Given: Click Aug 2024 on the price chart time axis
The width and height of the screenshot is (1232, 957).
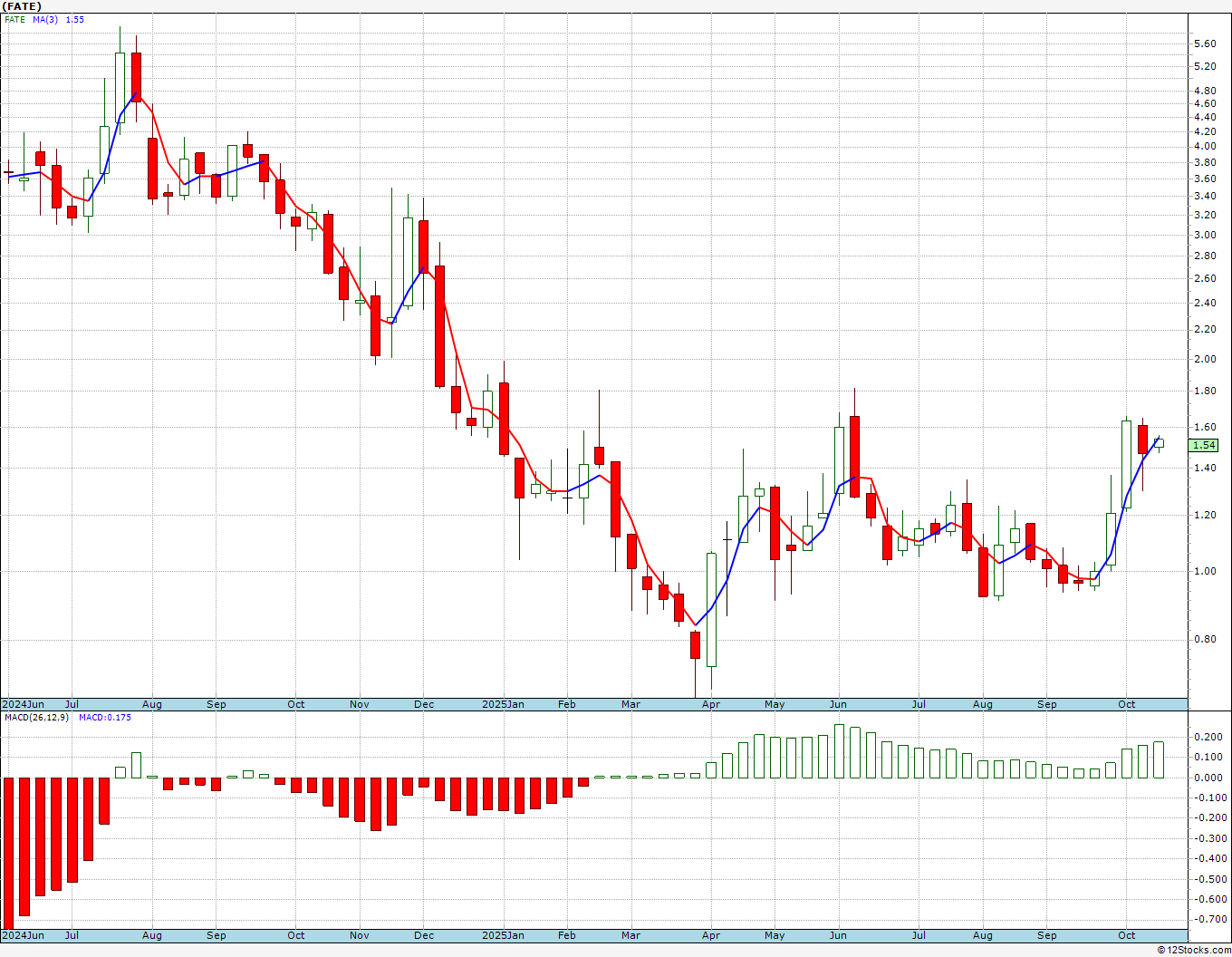Looking at the screenshot, I should click(x=152, y=704).
